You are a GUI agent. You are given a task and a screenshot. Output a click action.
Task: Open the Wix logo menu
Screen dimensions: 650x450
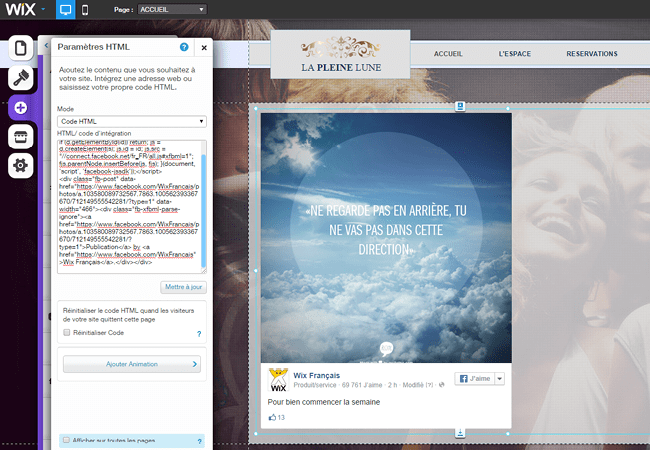[x=20, y=9]
